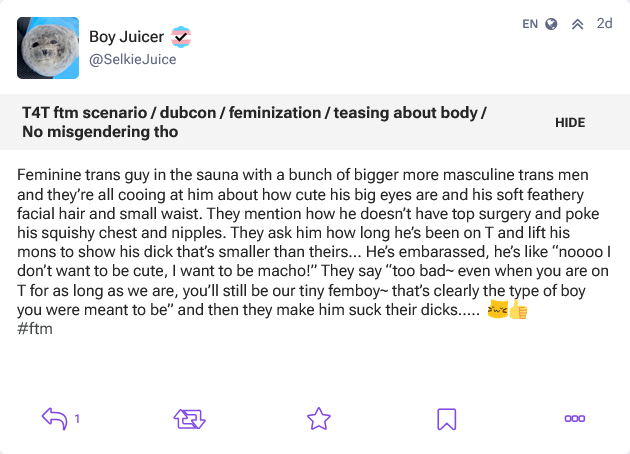The image size is (630, 454).
Task: Click the globe visibility icon
Action: click(551, 24)
